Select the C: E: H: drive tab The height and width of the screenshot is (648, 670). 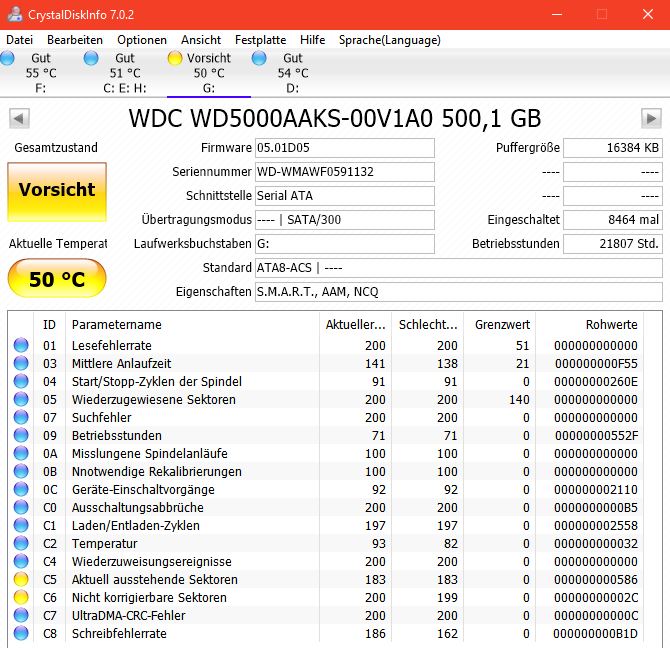click(124, 73)
